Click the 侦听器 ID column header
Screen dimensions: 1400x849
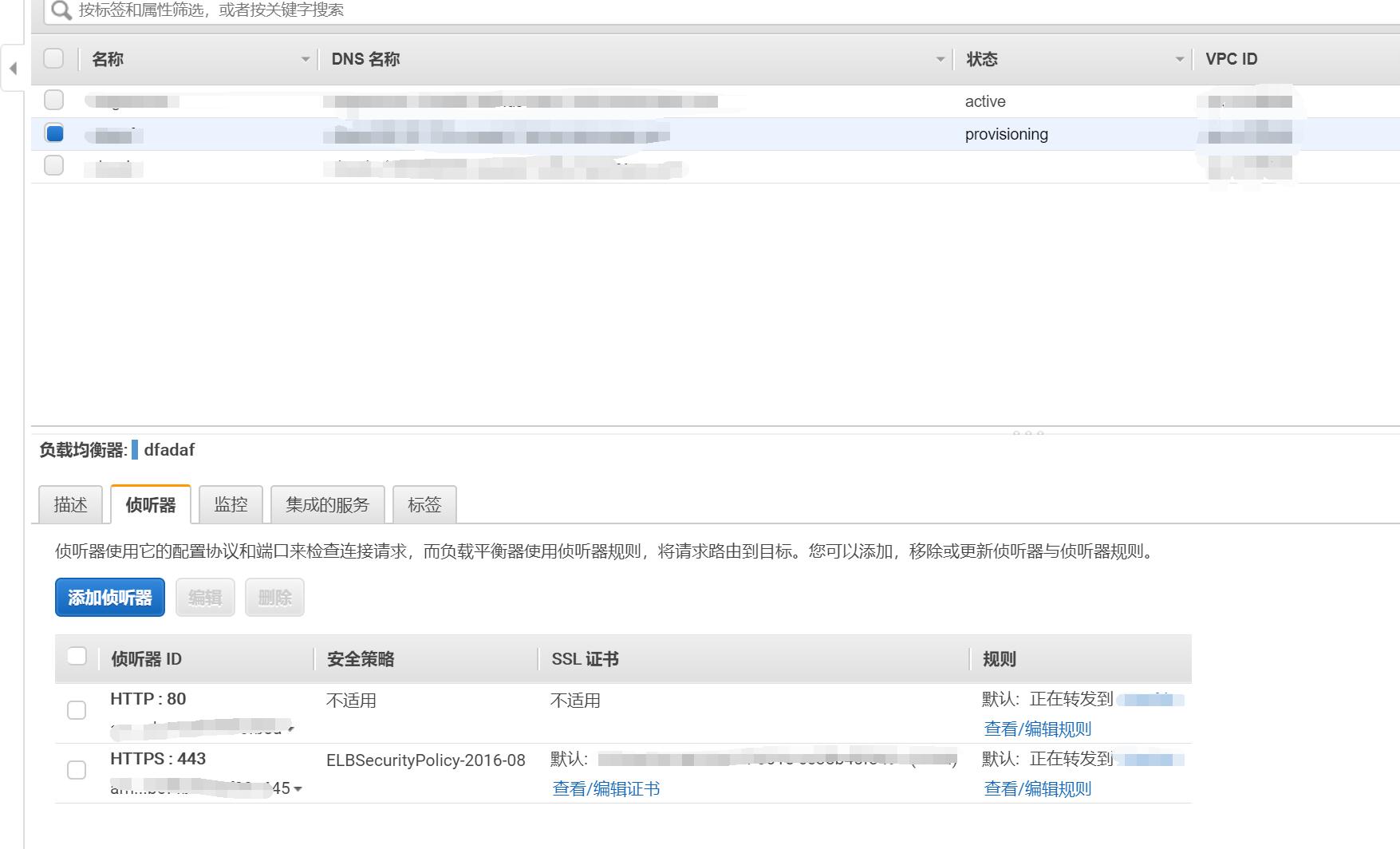[147, 659]
